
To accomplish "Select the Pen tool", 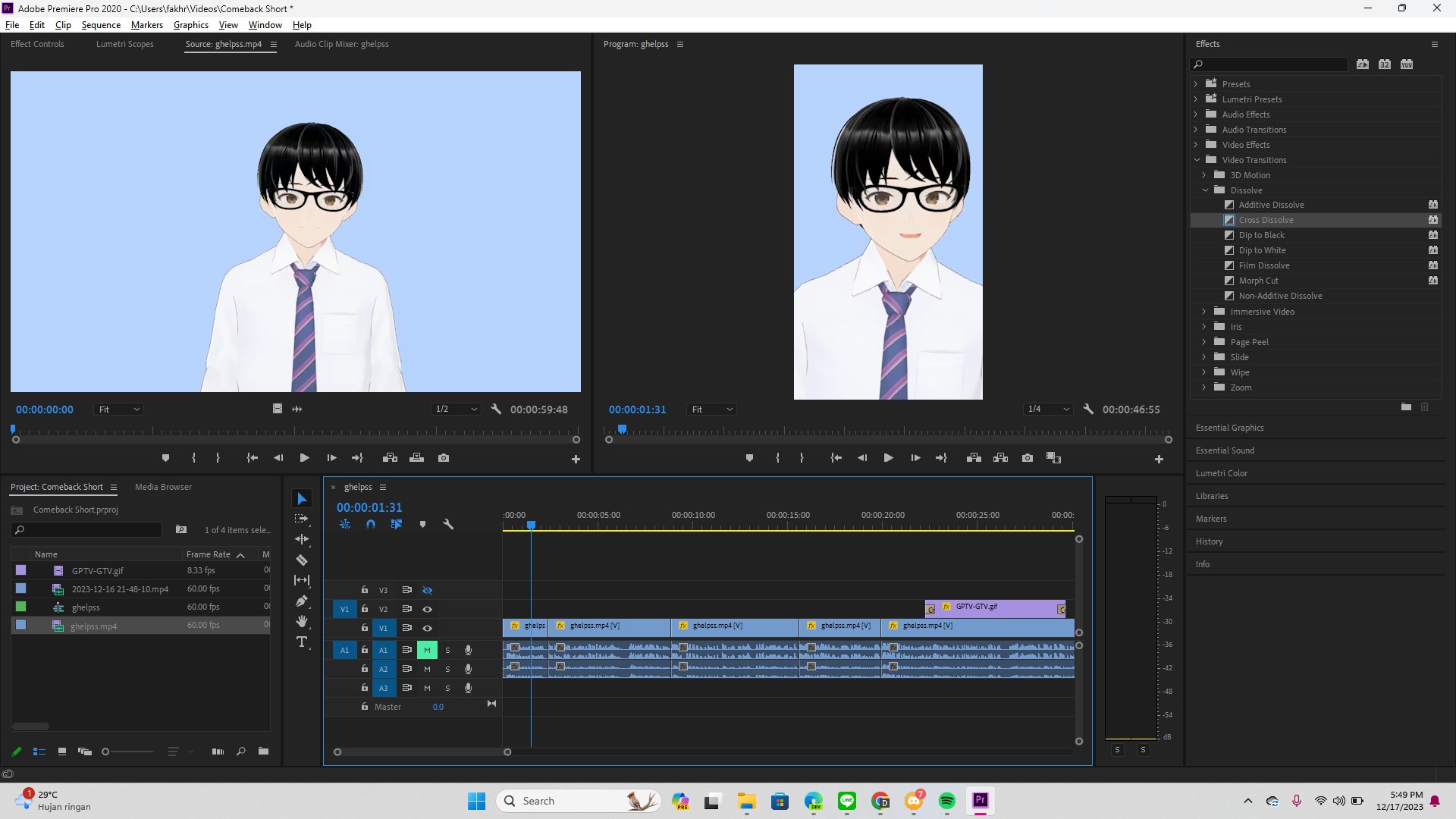I will 302,601.
